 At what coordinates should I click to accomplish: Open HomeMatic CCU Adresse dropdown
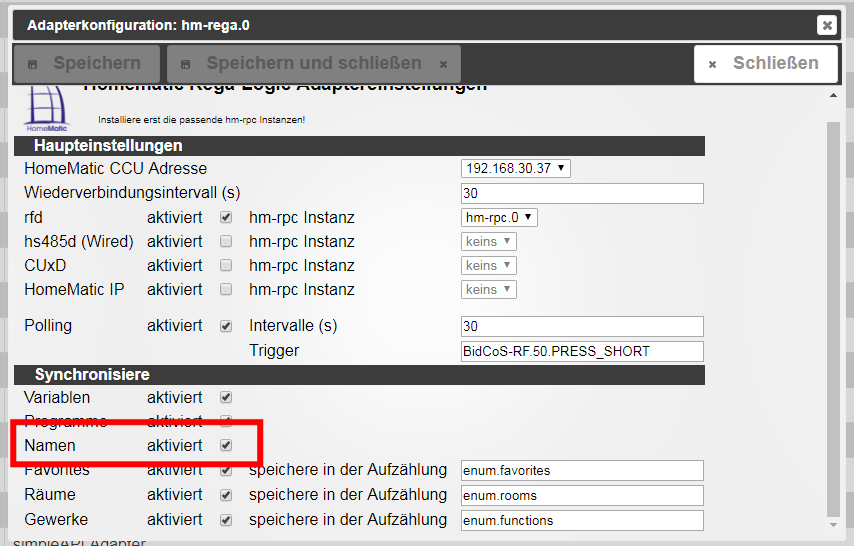(515, 168)
